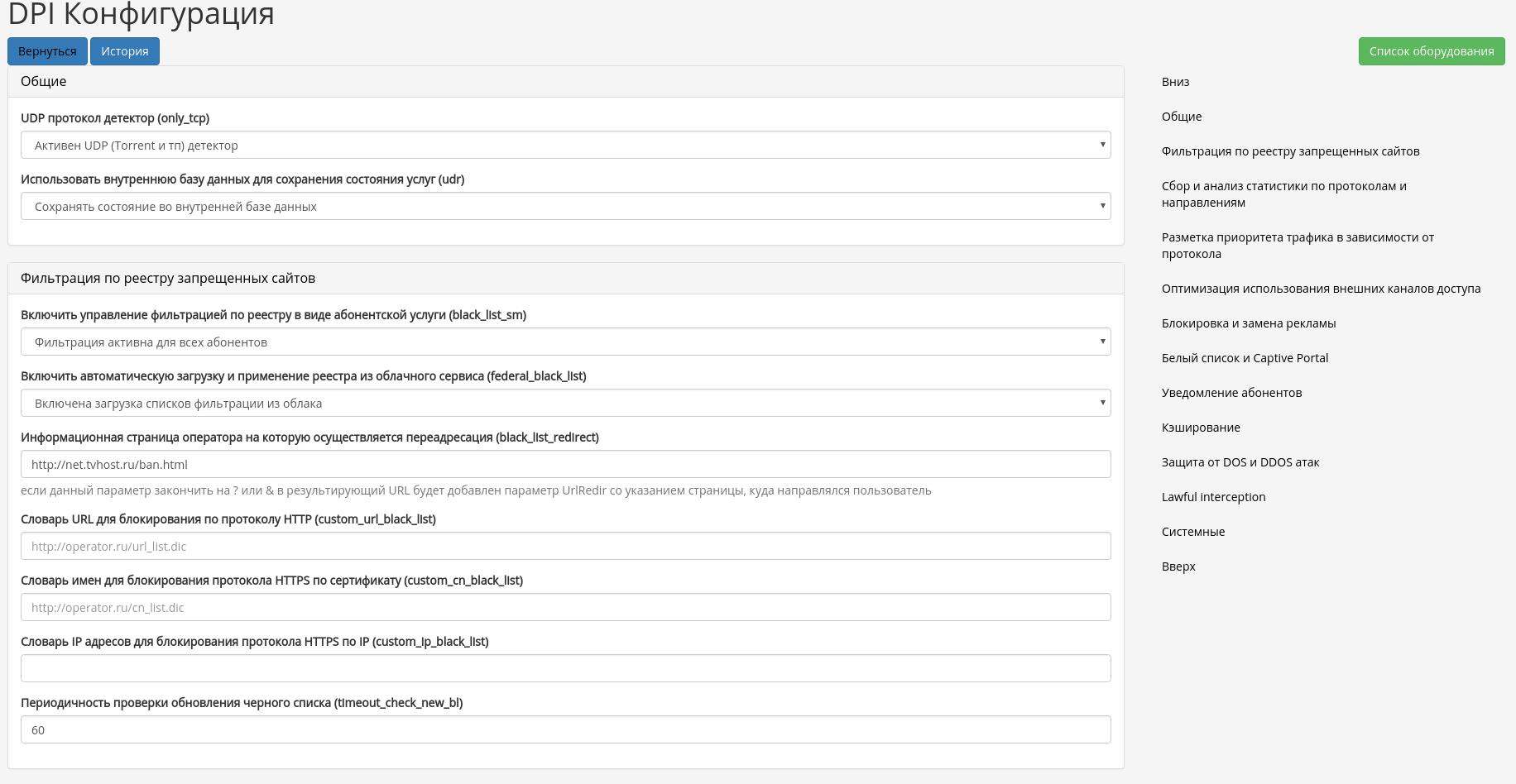The width and height of the screenshot is (1516, 784).
Task: Click the Вернуться button
Action: [47, 50]
